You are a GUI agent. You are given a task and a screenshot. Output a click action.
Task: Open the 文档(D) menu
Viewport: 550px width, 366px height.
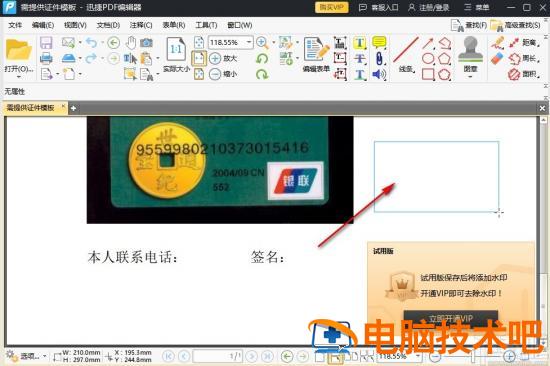[108, 25]
